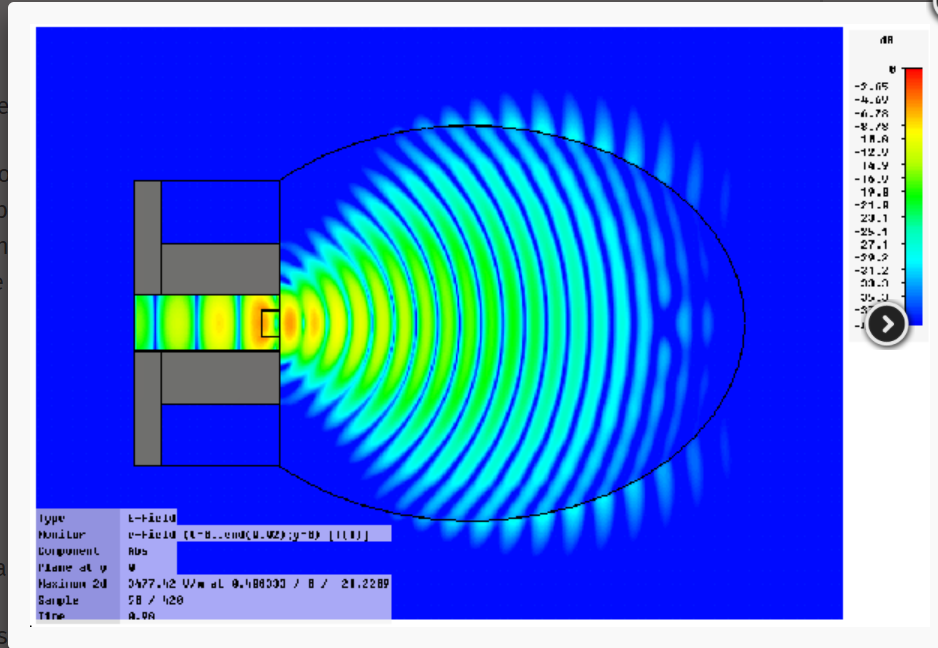Click the next image arrow button
The width and height of the screenshot is (938, 648).
click(886, 324)
